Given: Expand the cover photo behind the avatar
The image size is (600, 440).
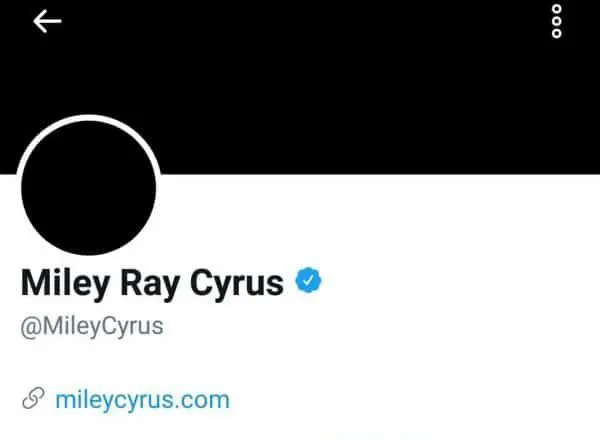Looking at the screenshot, I should coord(300,87).
